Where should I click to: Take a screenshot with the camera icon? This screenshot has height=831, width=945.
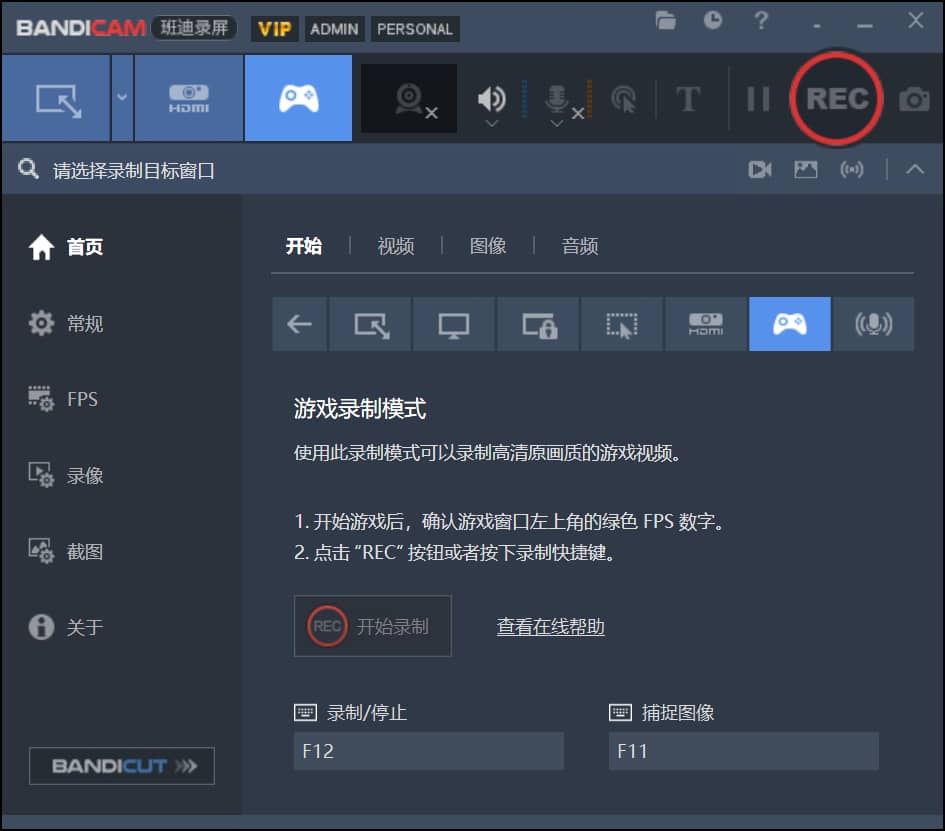click(916, 98)
